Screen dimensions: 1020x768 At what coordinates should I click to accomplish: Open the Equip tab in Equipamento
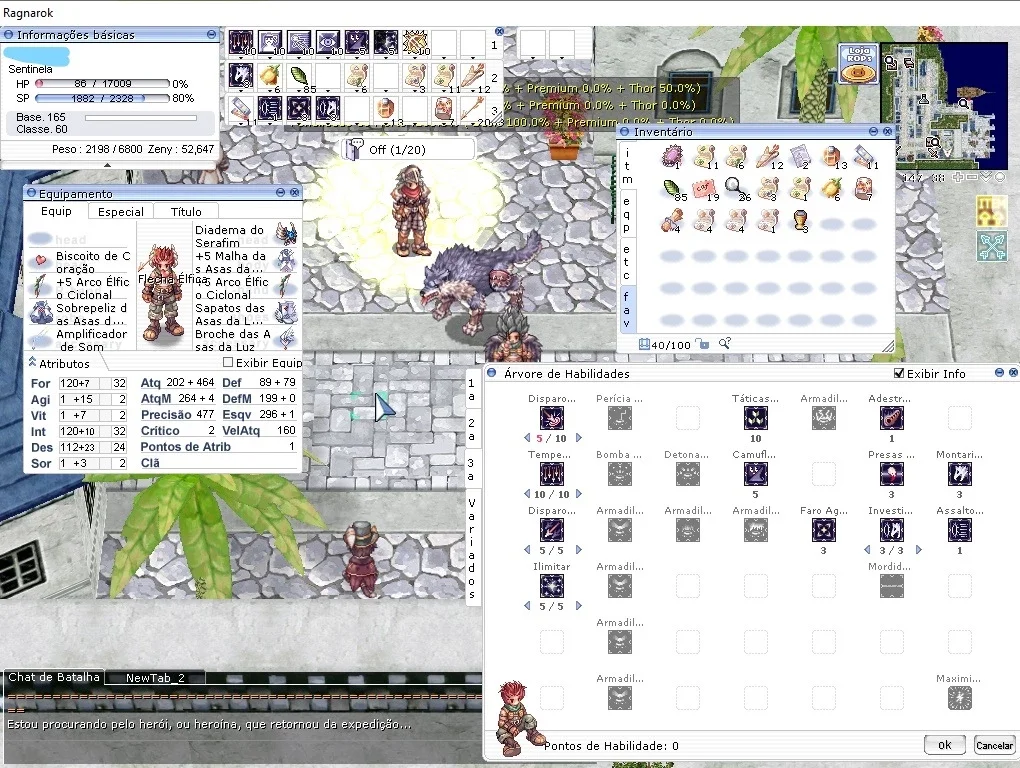coord(57,211)
